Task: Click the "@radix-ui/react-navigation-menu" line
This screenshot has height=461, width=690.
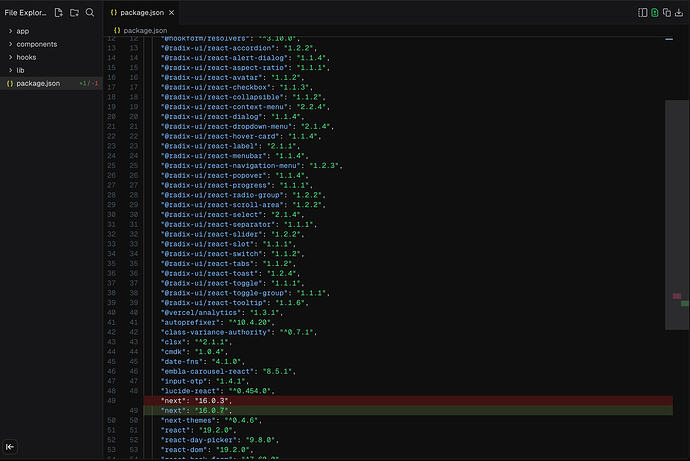Action: (x=252, y=166)
